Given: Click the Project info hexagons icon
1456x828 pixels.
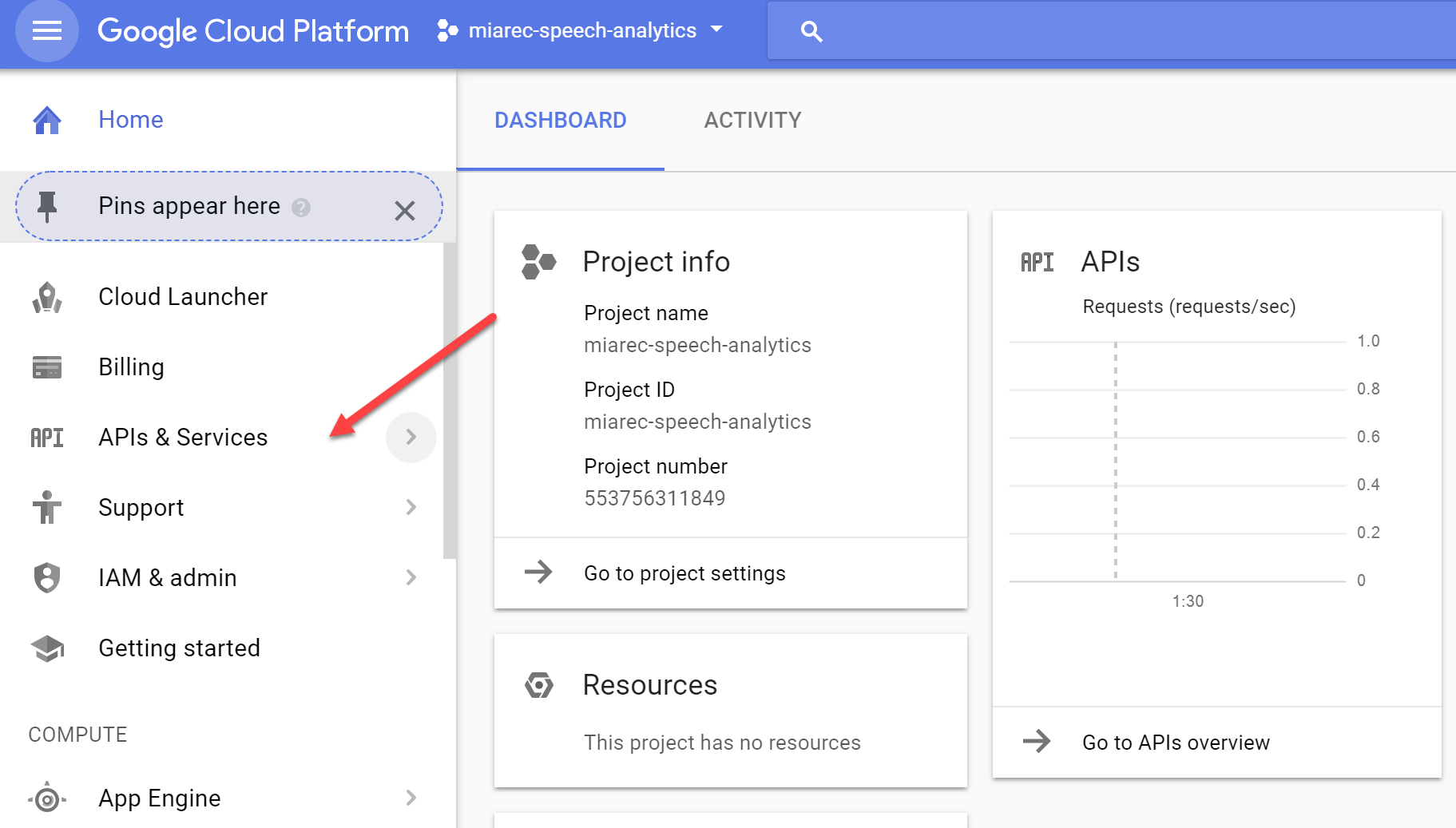Looking at the screenshot, I should pyautogui.click(x=538, y=262).
